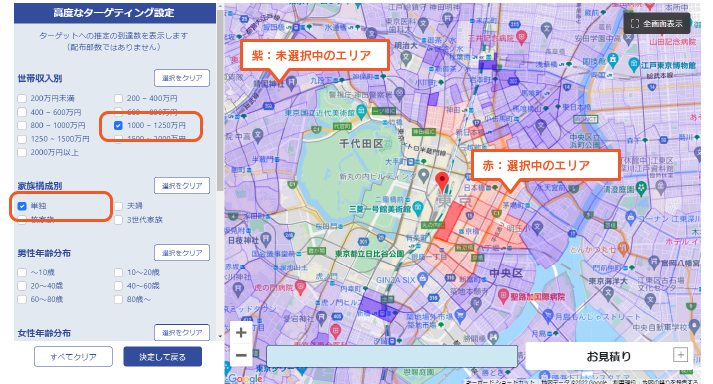Tick the 3世代家族 checkbox
This screenshot has height=384, width=713.
(118, 220)
